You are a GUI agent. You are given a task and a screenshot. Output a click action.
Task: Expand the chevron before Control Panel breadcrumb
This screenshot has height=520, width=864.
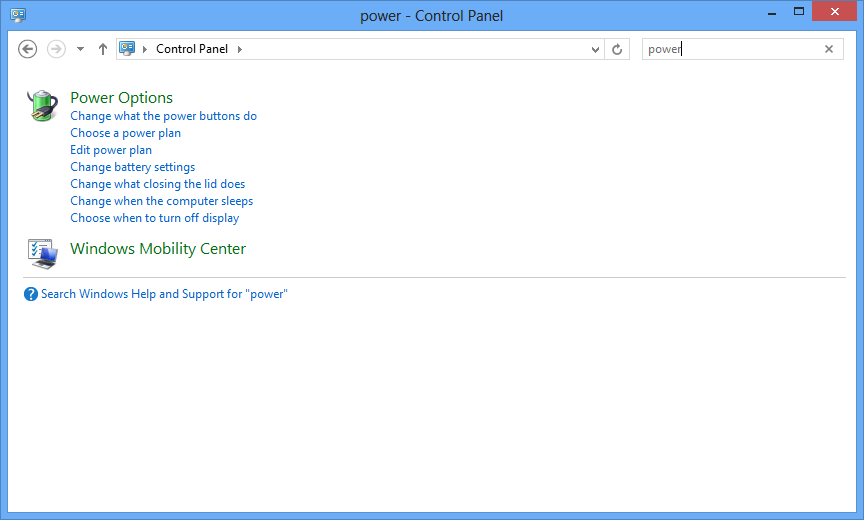[145, 49]
